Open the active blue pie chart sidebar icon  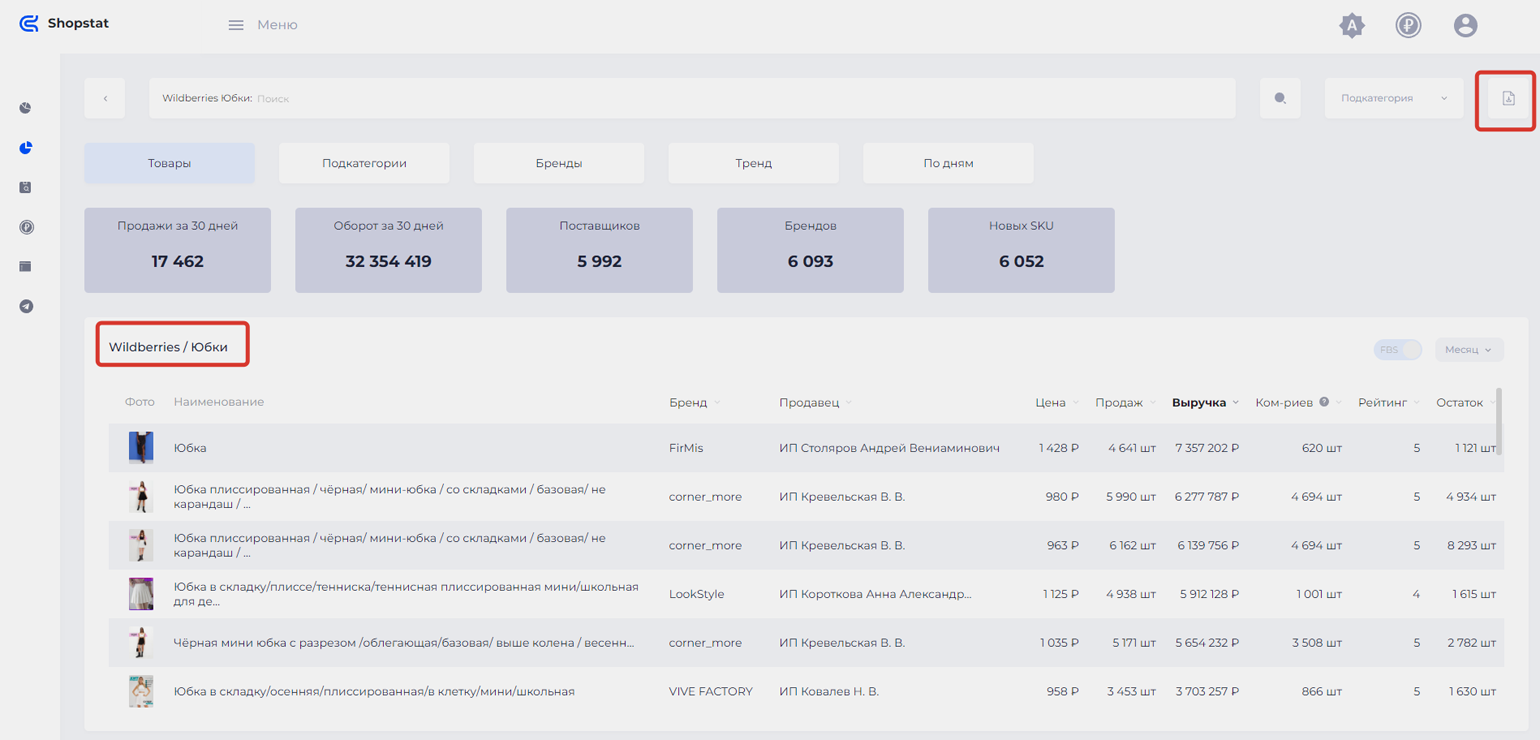pos(26,148)
